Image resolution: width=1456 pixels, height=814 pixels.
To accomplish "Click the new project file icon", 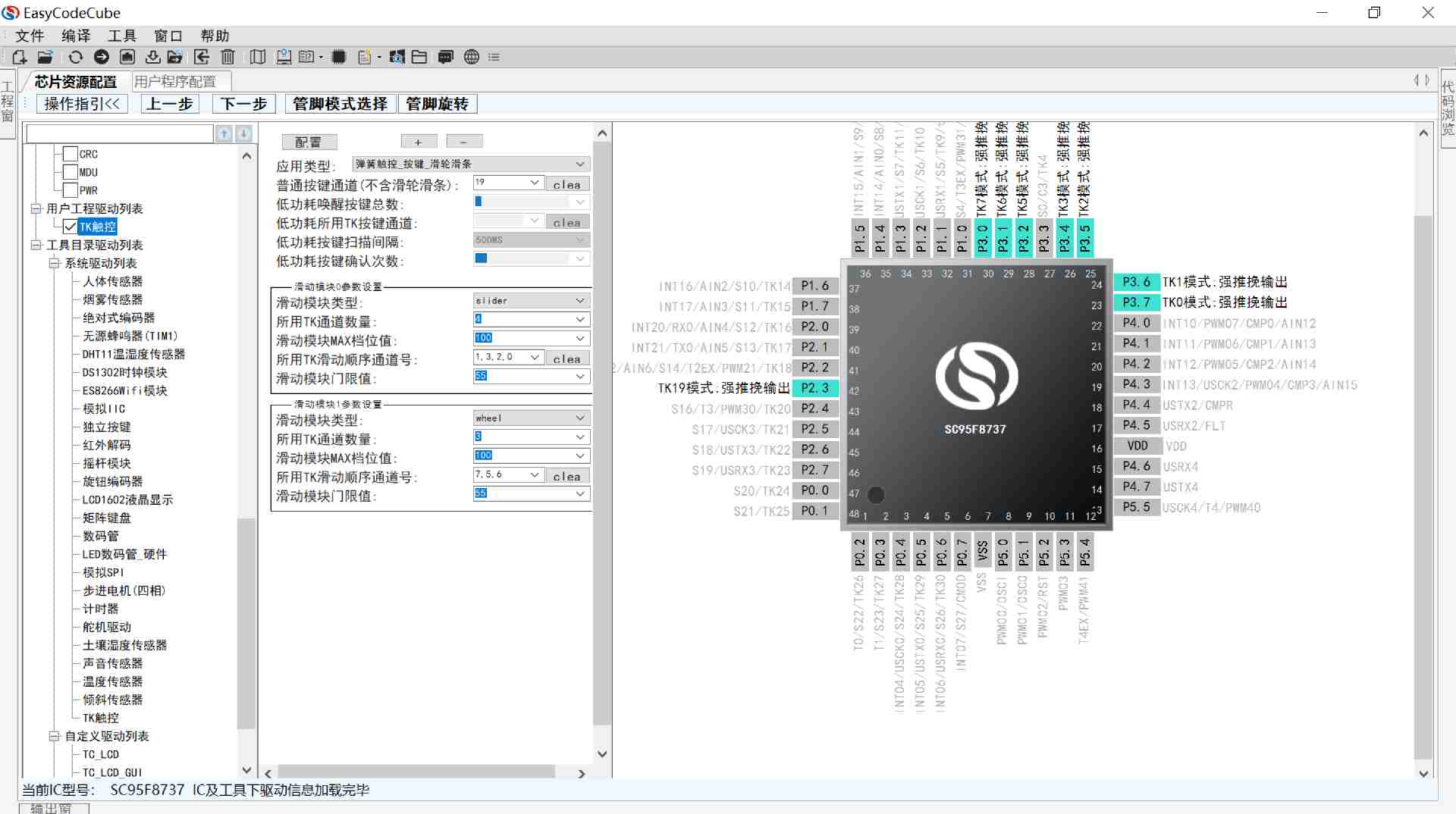I will click(x=20, y=57).
